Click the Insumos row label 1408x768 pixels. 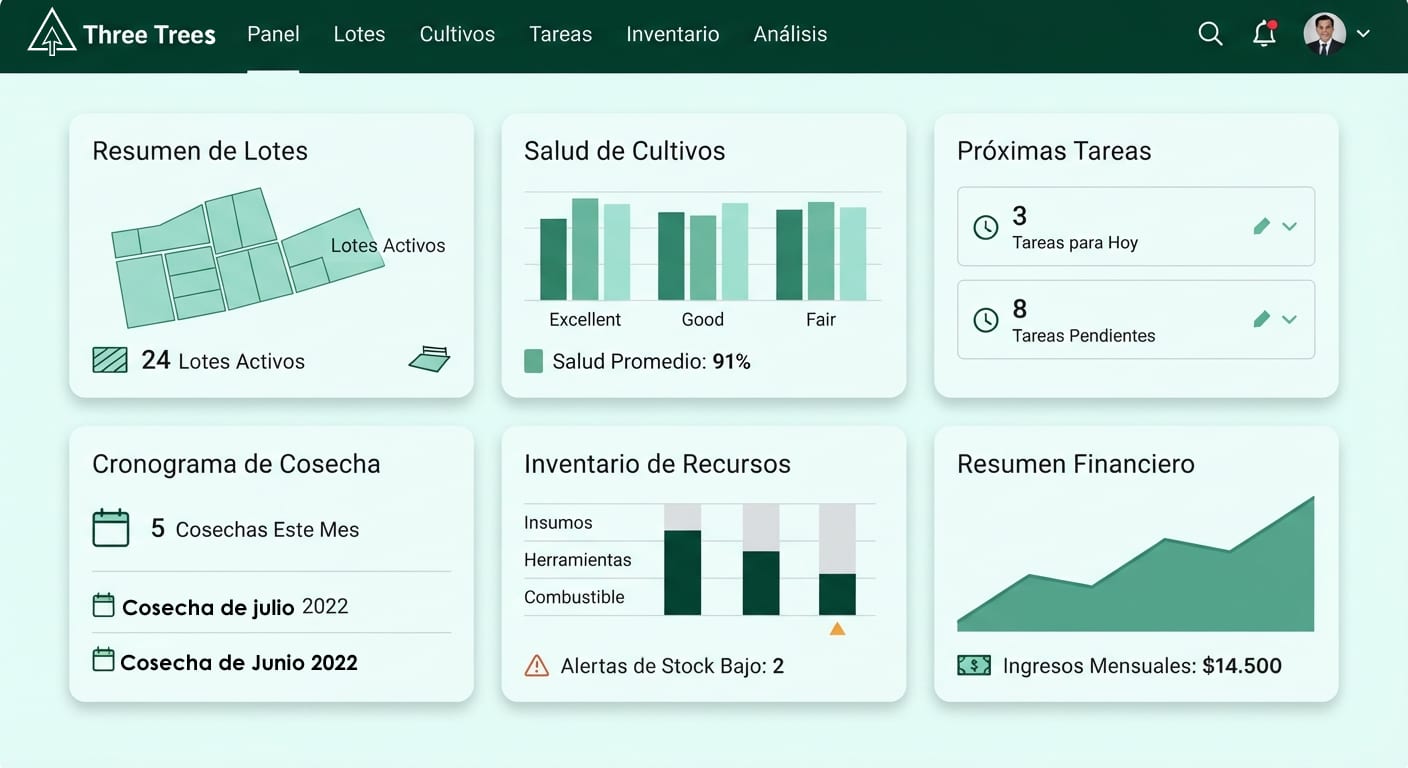(x=558, y=523)
